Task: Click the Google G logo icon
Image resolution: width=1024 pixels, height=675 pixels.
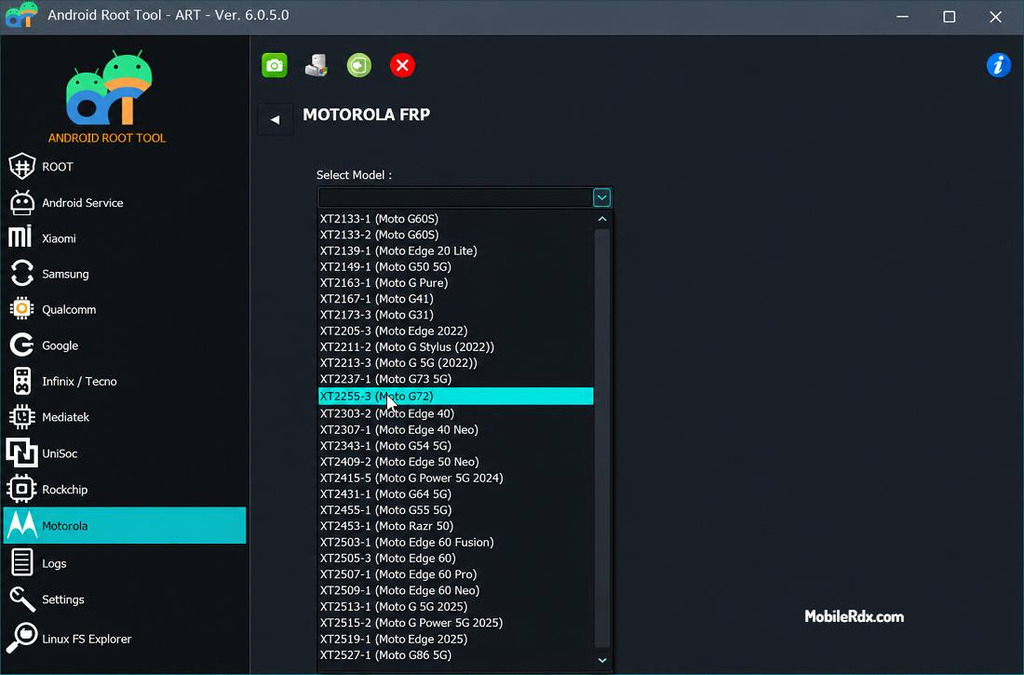Action: (x=22, y=345)
